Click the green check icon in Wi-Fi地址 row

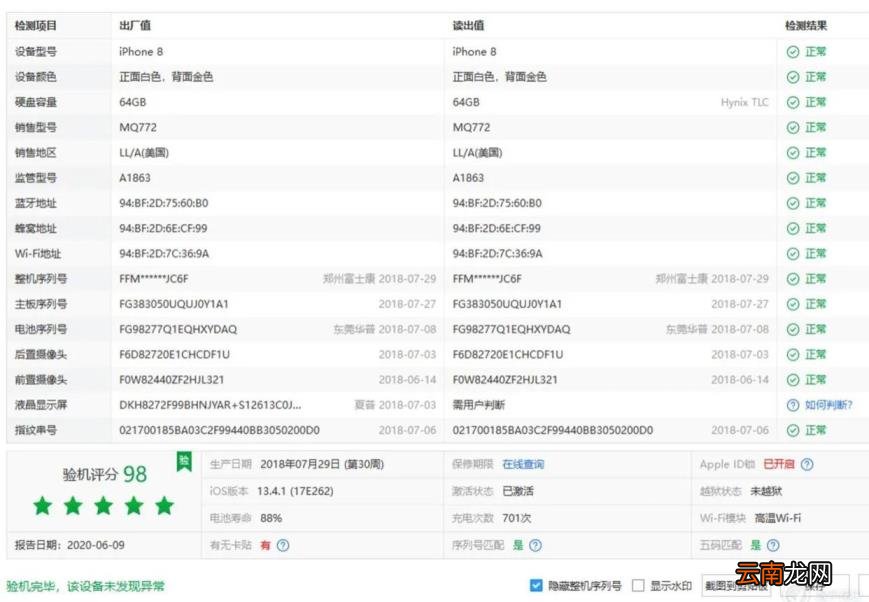[x=793, y=253]
